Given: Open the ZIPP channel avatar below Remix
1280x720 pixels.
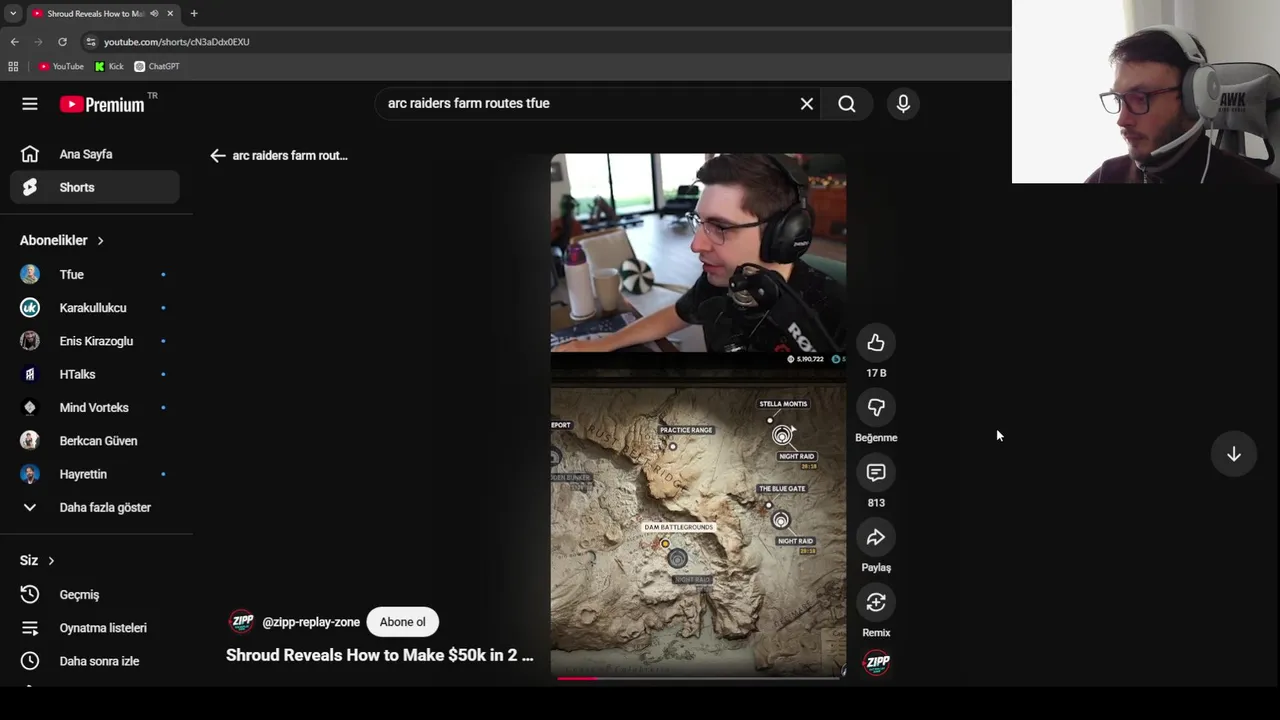Looking at the screenshot, I should click(876, 663).
